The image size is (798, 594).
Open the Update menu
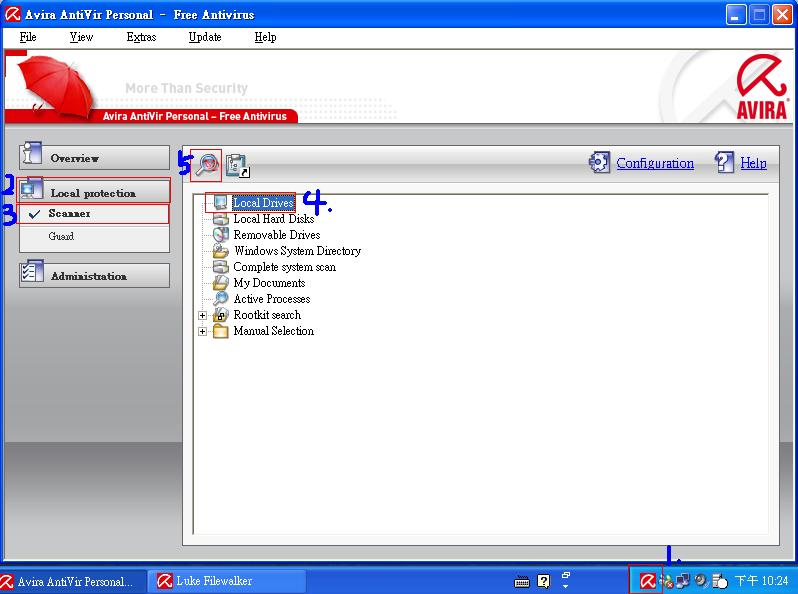pos(205,37)
